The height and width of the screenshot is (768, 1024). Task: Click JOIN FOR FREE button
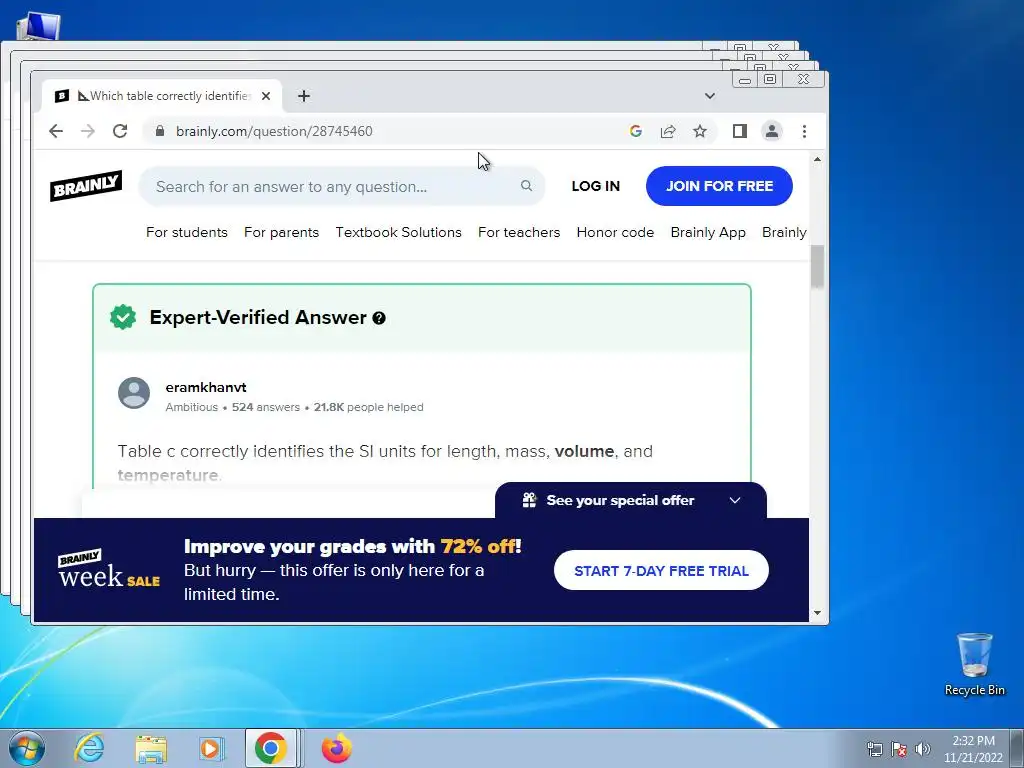[719, 186]
